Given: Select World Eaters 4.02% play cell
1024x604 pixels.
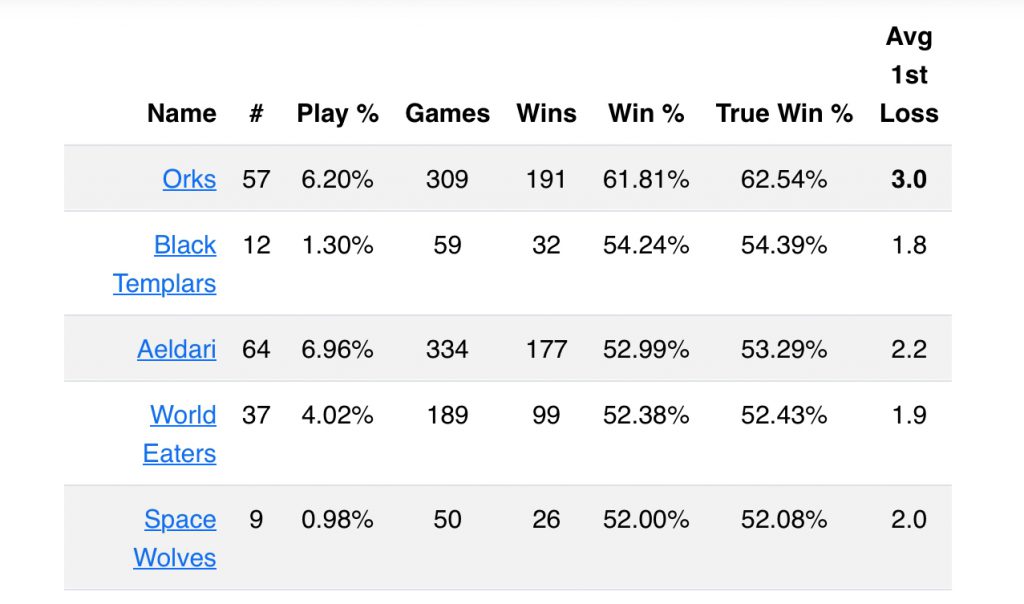Looking at the screenshot, I should tap(337, 416).
